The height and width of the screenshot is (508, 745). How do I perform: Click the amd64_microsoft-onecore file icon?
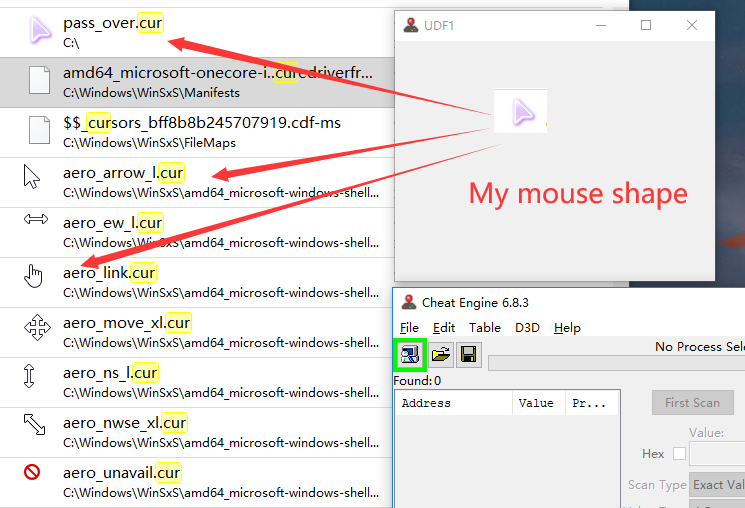pos(39,80)
